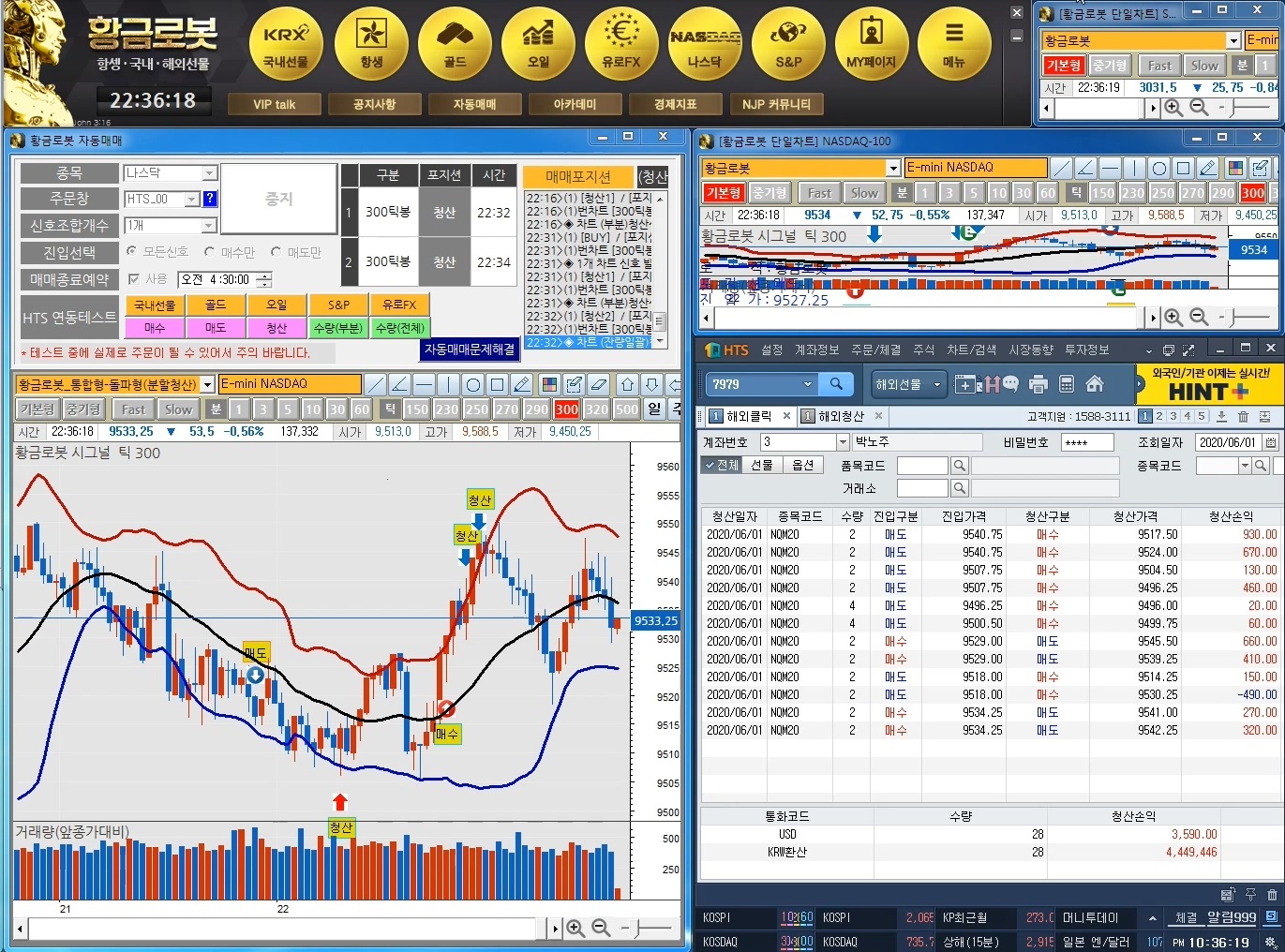Viewport: 1285px width, 952px height.
Task: Click the 경제지표 button
Action: [675, 104]
